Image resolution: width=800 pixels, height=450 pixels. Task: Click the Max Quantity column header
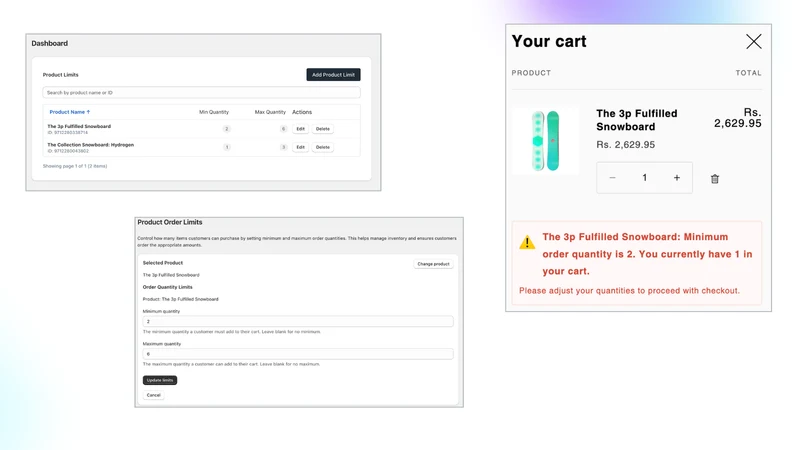[x=270, y=112]
